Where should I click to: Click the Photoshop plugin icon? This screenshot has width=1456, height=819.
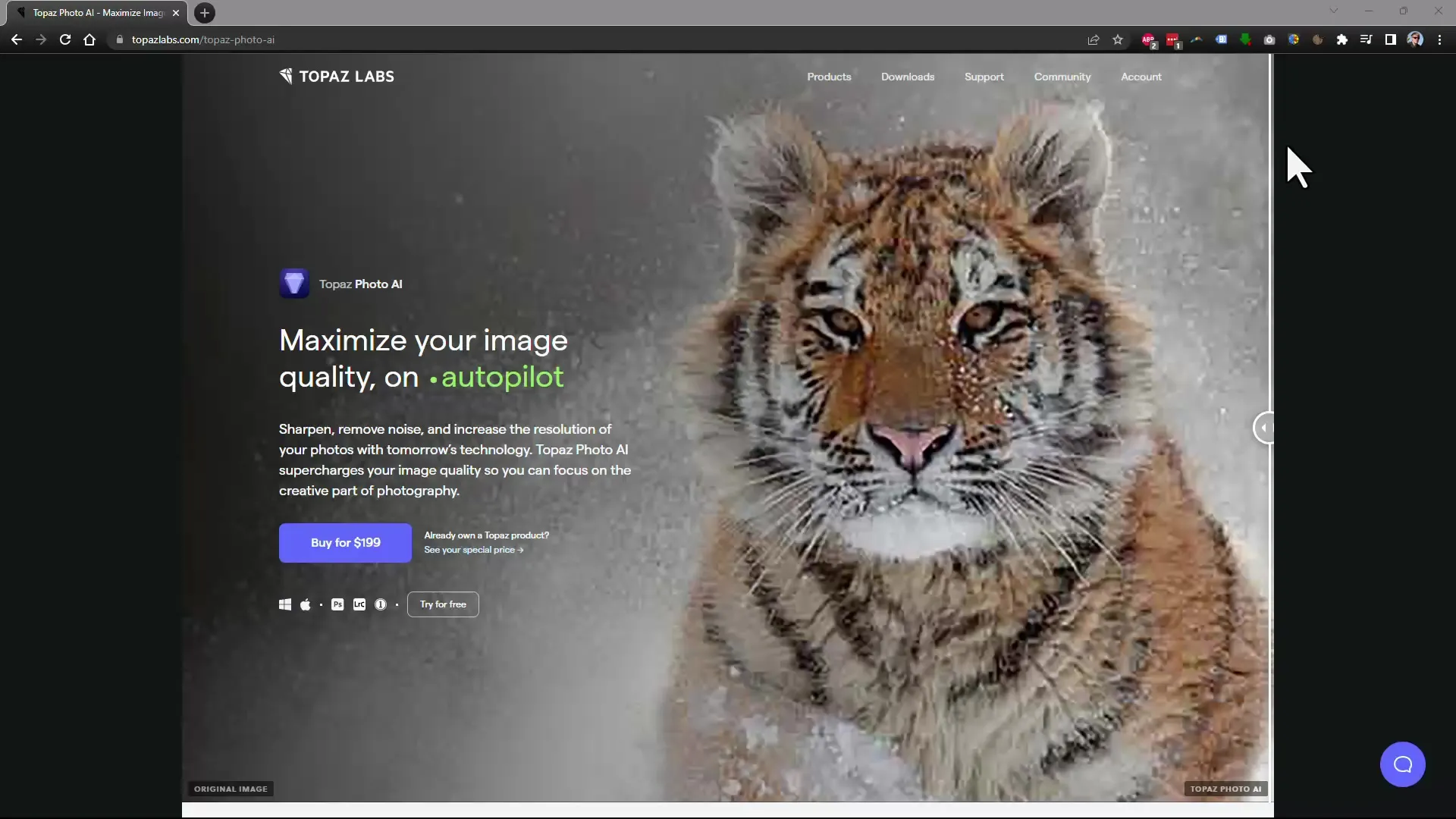tap(337, 604)
